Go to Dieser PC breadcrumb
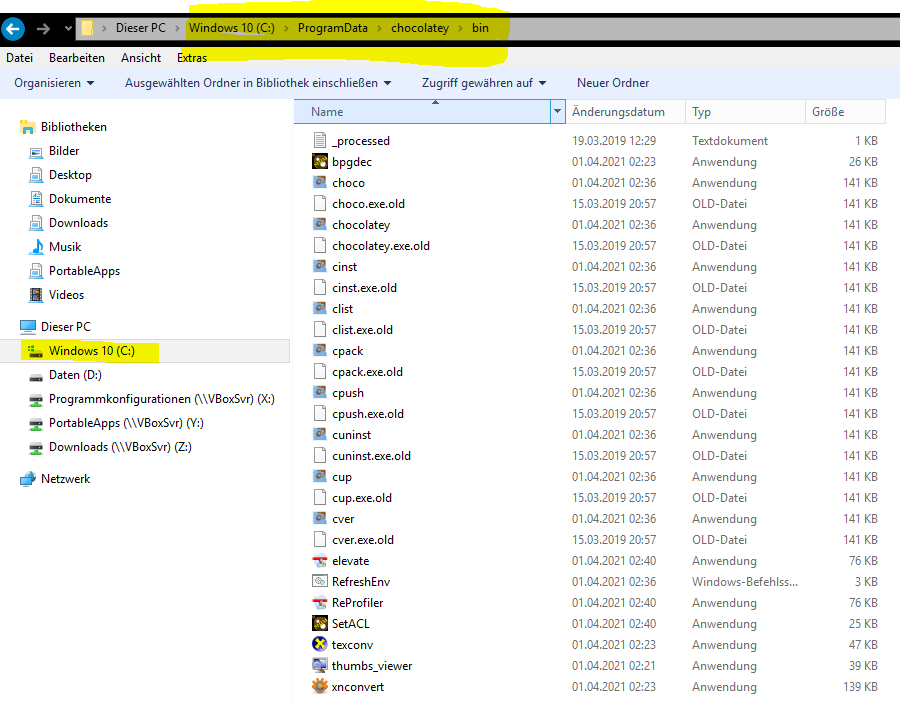This screenshot has width=900, height=703. tap(141, 28)
